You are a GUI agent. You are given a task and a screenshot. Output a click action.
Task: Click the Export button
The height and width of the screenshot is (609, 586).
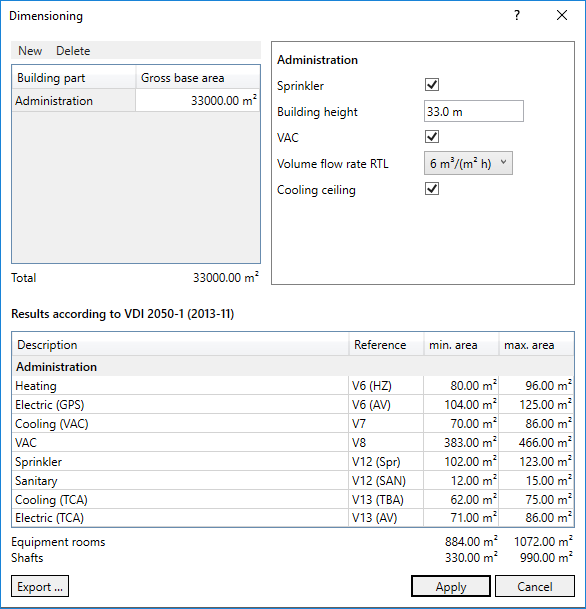coord(40,586)
